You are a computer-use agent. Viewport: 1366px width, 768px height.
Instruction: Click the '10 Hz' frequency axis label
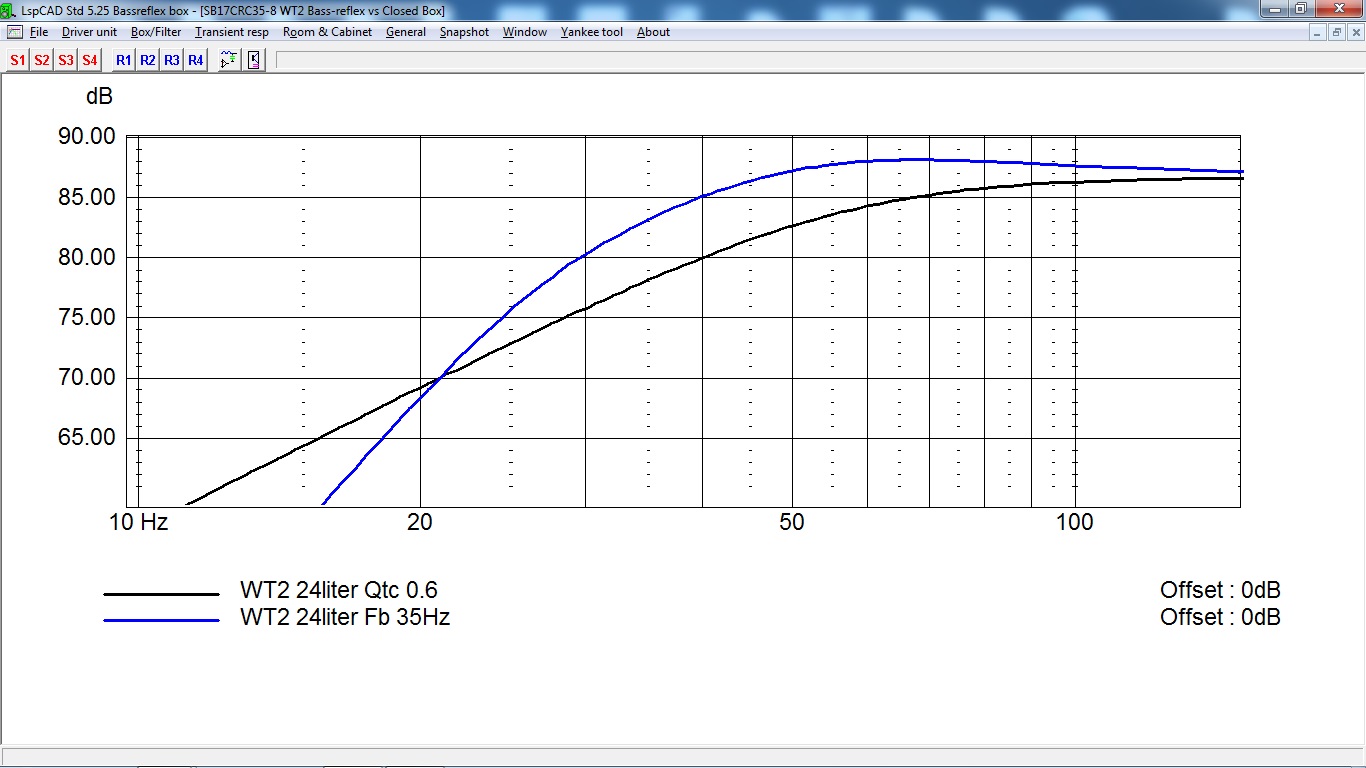pyautogui.click(x=139, y=522)
